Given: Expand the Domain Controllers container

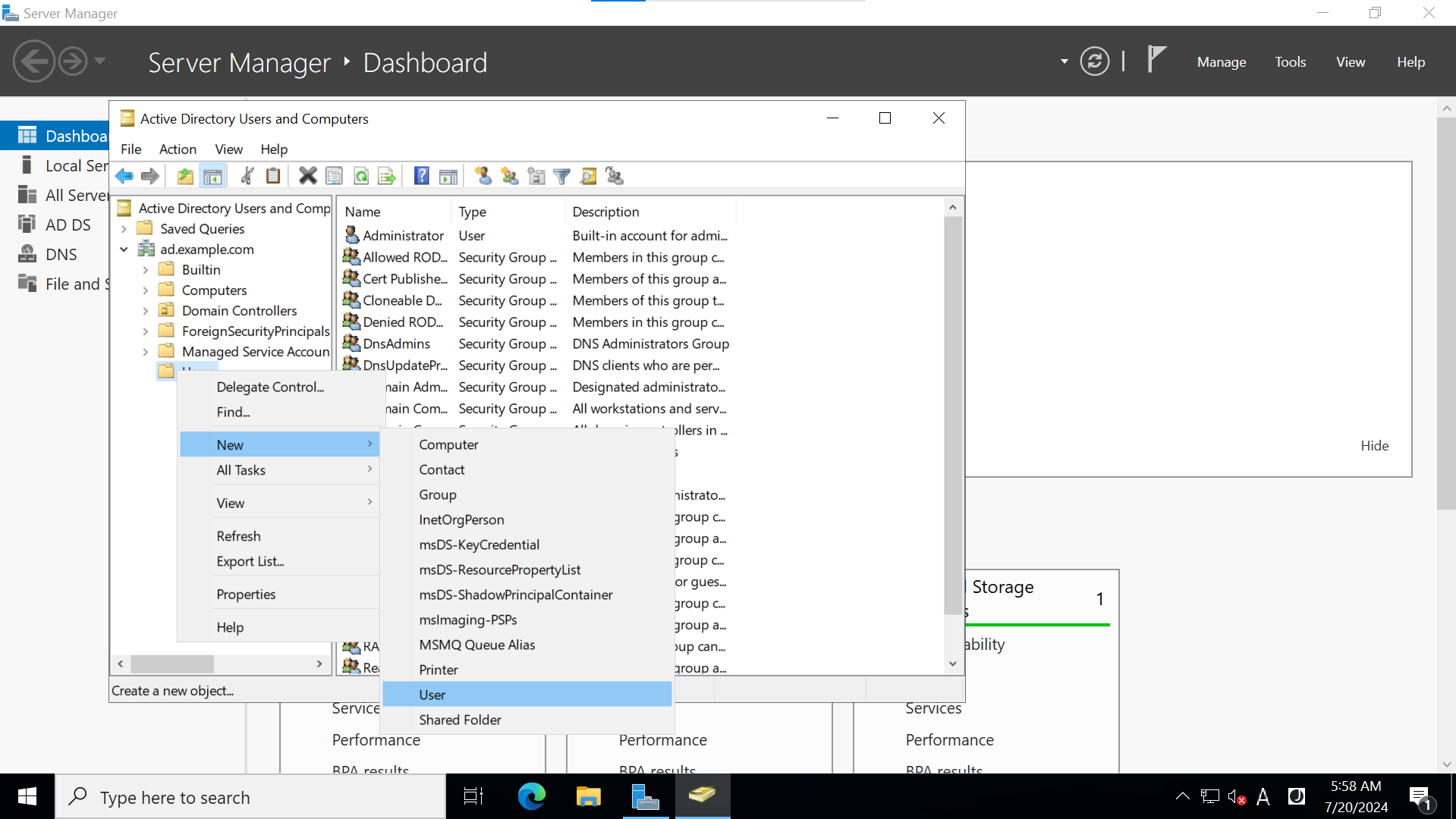Looking at the screenshot, I should (146, 310).
